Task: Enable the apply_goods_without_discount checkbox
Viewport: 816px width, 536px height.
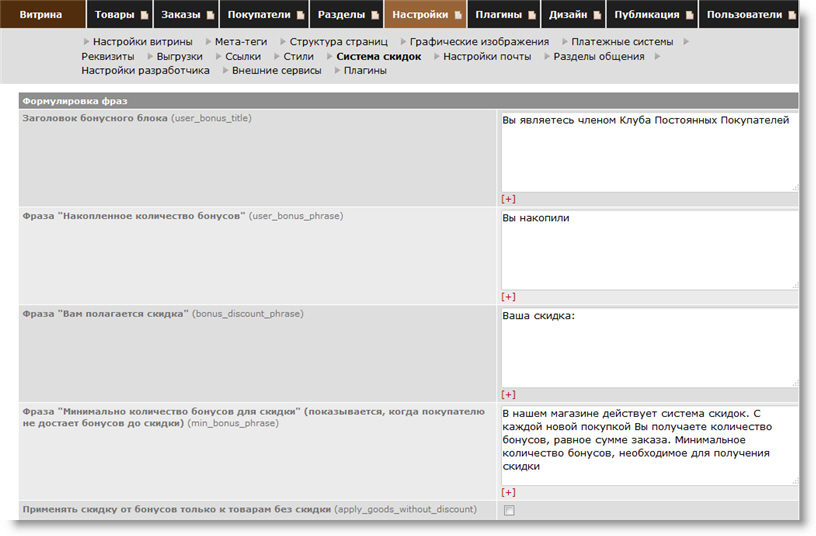Action: tap(509, 510)
